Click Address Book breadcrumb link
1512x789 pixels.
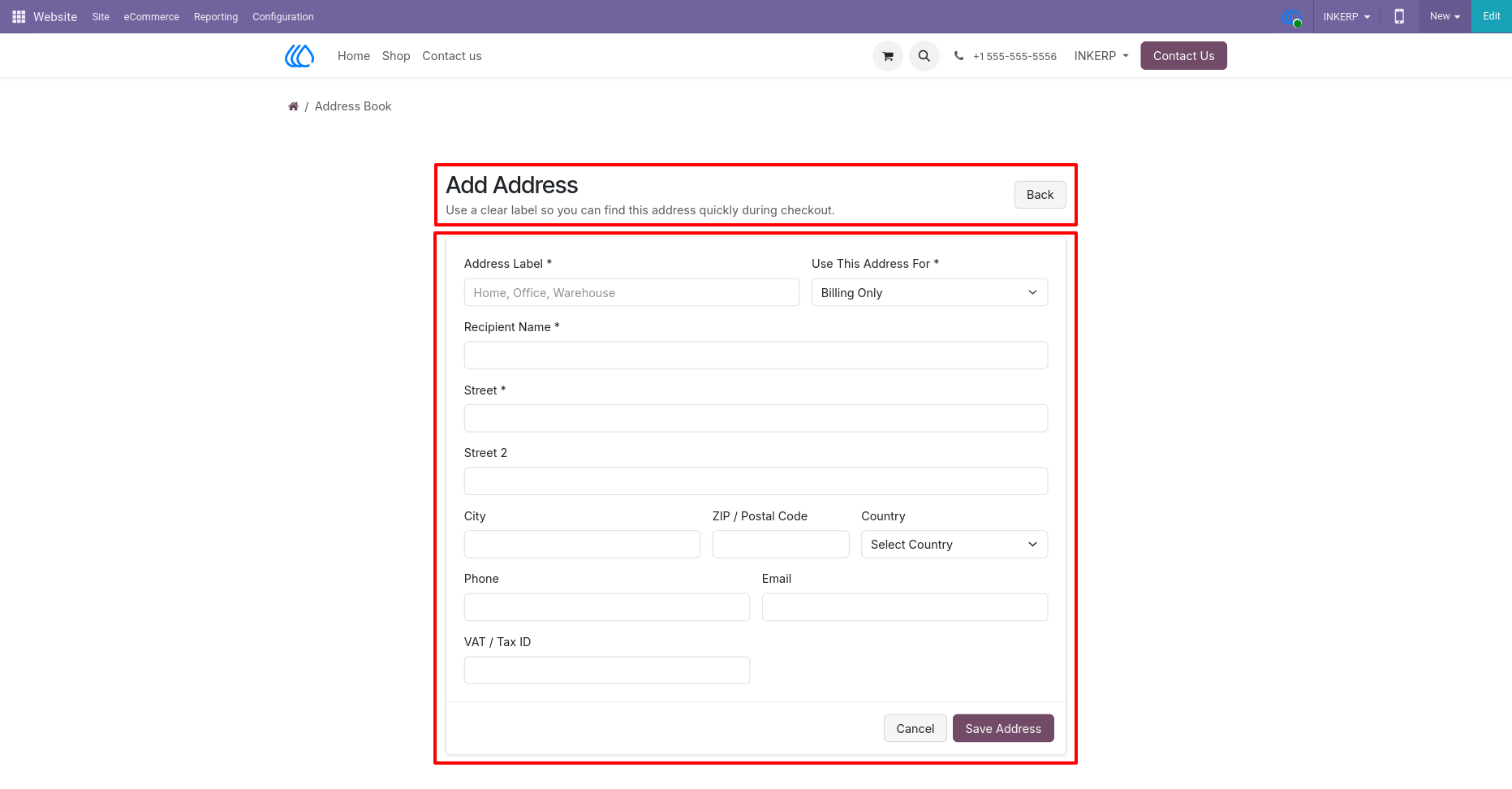pyautogui.click(x=353, y=106)
